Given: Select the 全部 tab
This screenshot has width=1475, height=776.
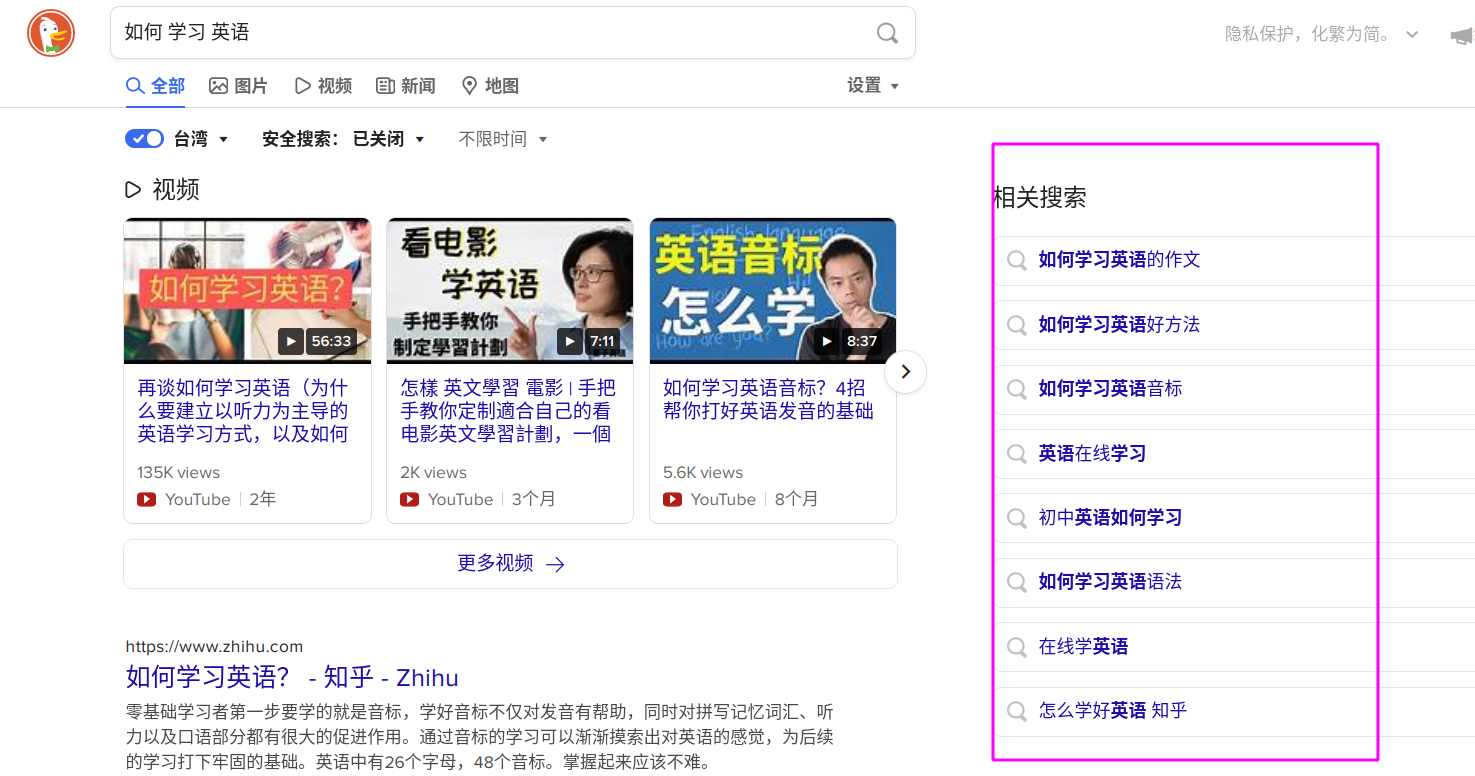Looking at the screenshot, I should pyautogui.click(x=155, y=86).
